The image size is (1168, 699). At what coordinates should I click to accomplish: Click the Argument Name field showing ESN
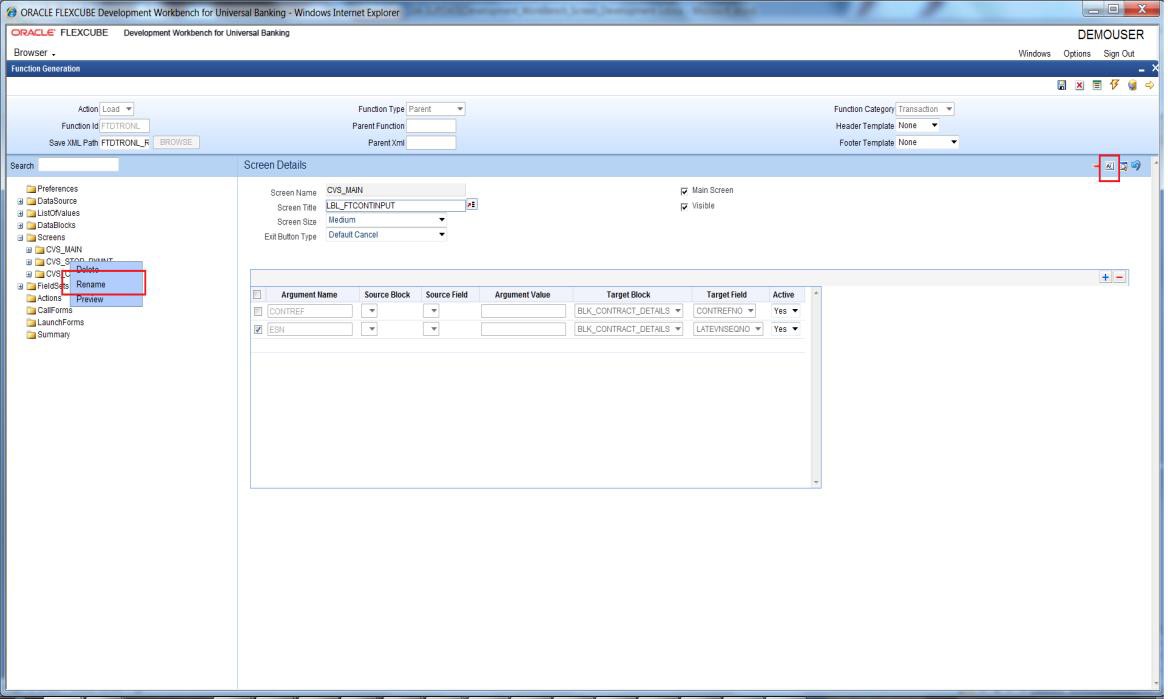(310, 329)
